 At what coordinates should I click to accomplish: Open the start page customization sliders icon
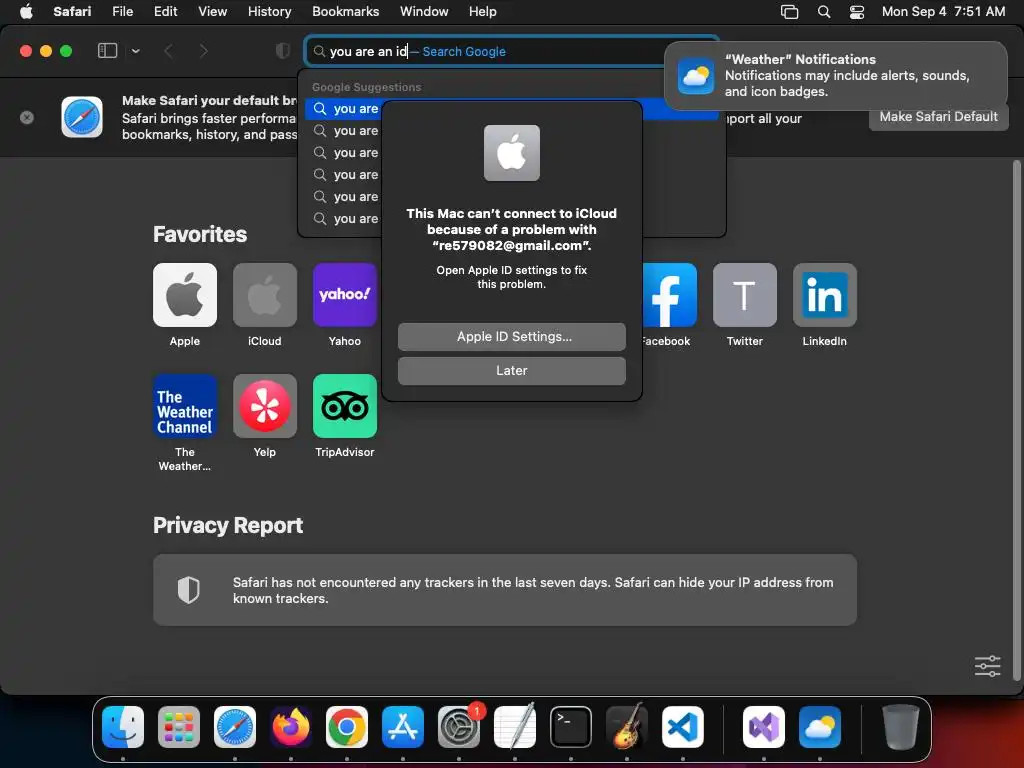tap(987, 666)
